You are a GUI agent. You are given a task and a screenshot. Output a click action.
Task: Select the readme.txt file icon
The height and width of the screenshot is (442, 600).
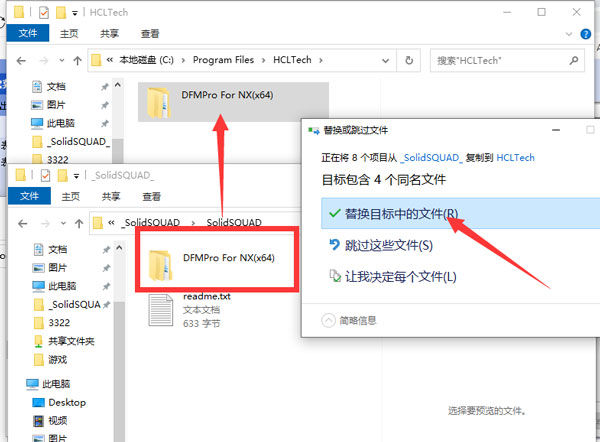(162, 311)
